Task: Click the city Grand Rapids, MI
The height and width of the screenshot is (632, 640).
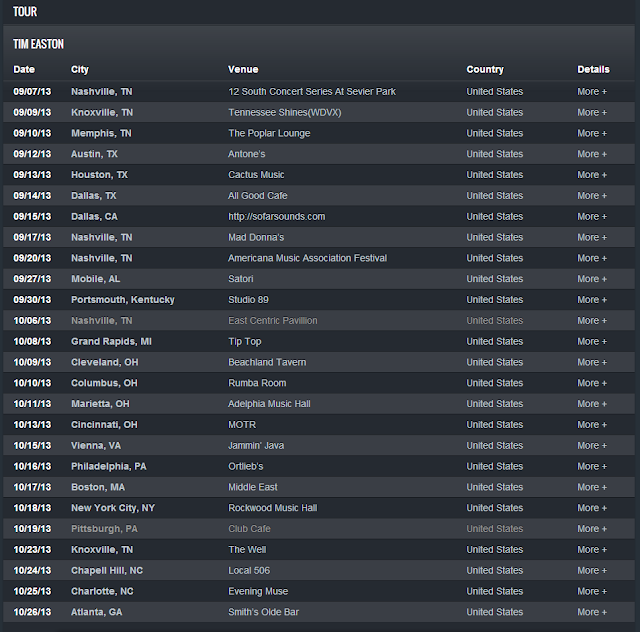Action: [111, 341]
